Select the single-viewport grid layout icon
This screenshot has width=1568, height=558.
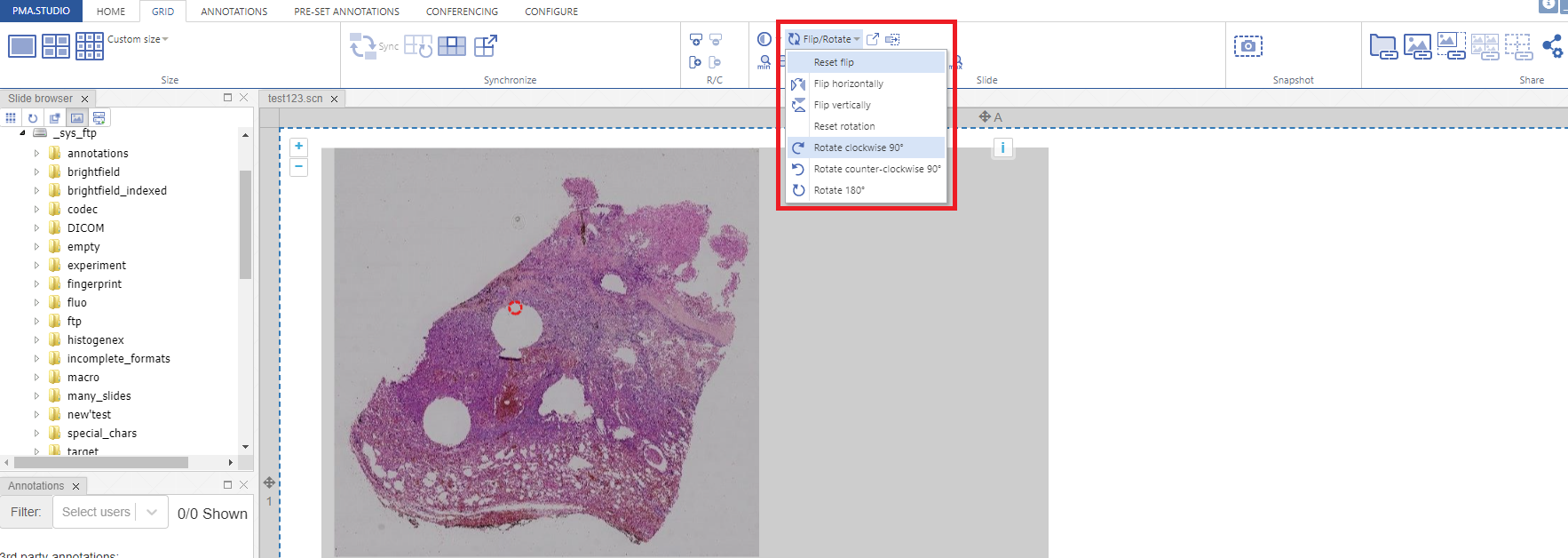pos(22,46)
